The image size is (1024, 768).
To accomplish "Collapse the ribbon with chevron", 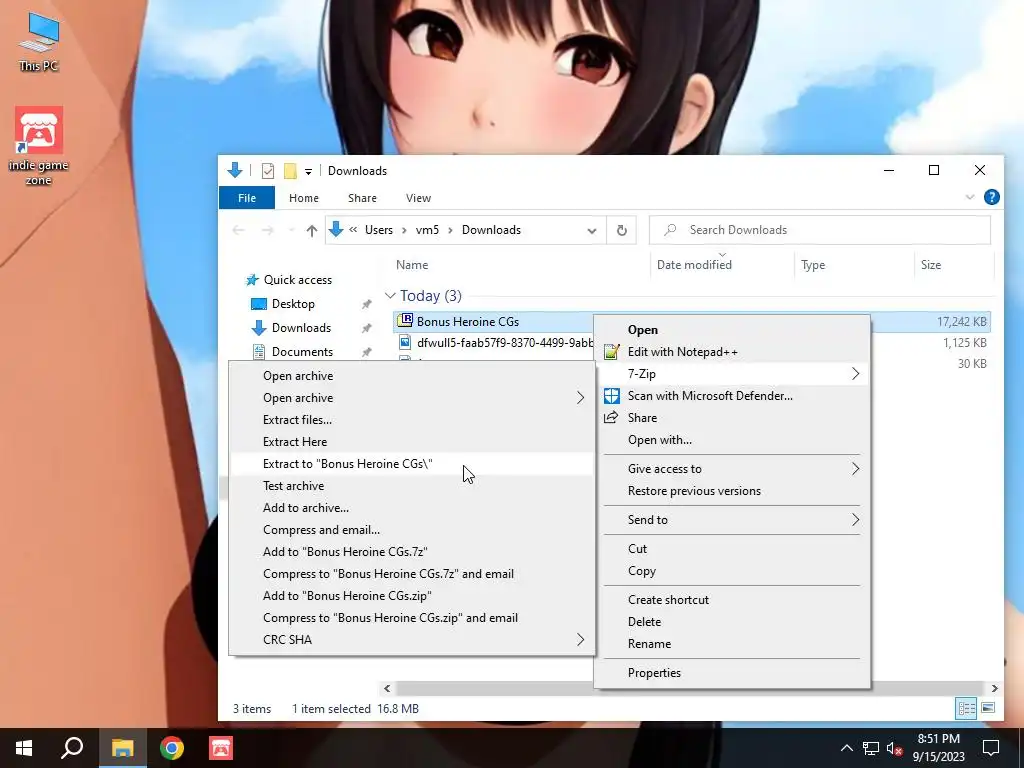I will [x=970, y=197].
